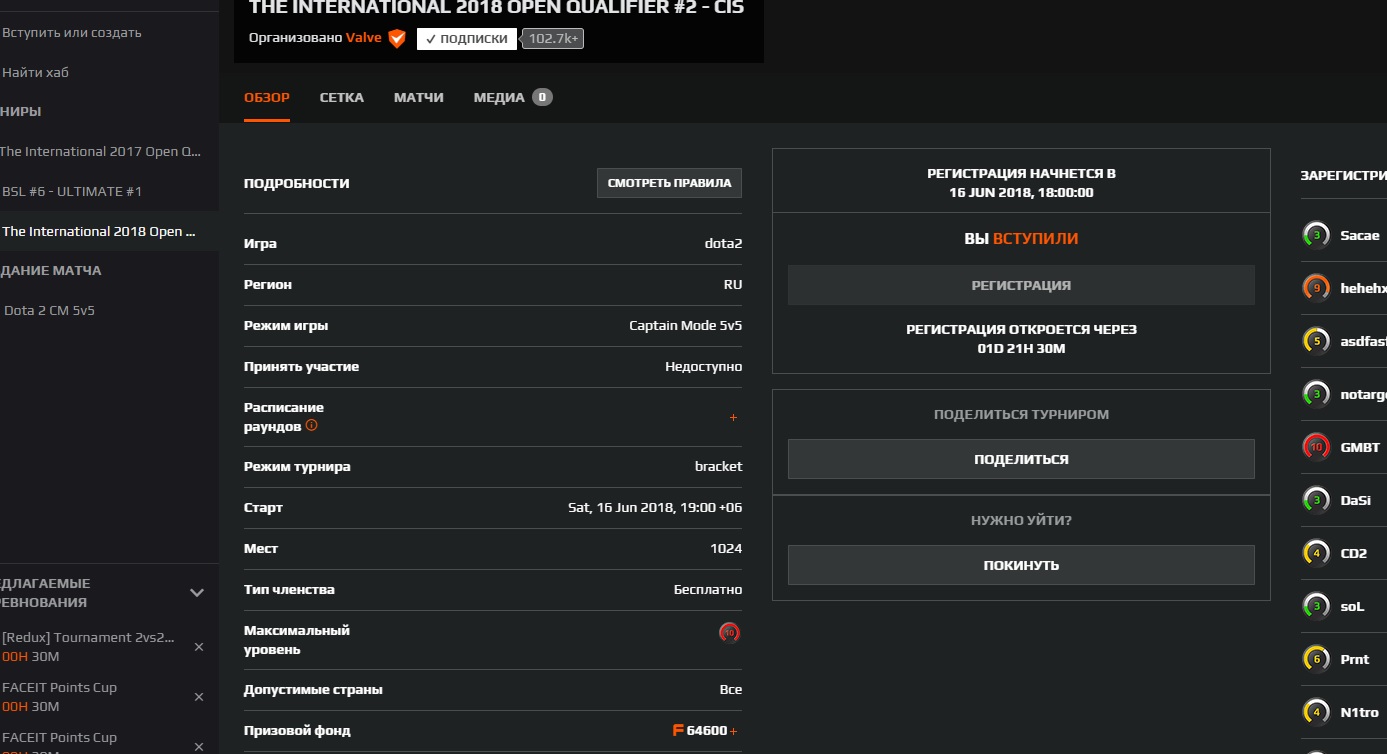Screen dimensions: 1387x754
Task: Click Prnt's yellow level 6 badge
Action: pyautogui.click(x=1316, y=659)
